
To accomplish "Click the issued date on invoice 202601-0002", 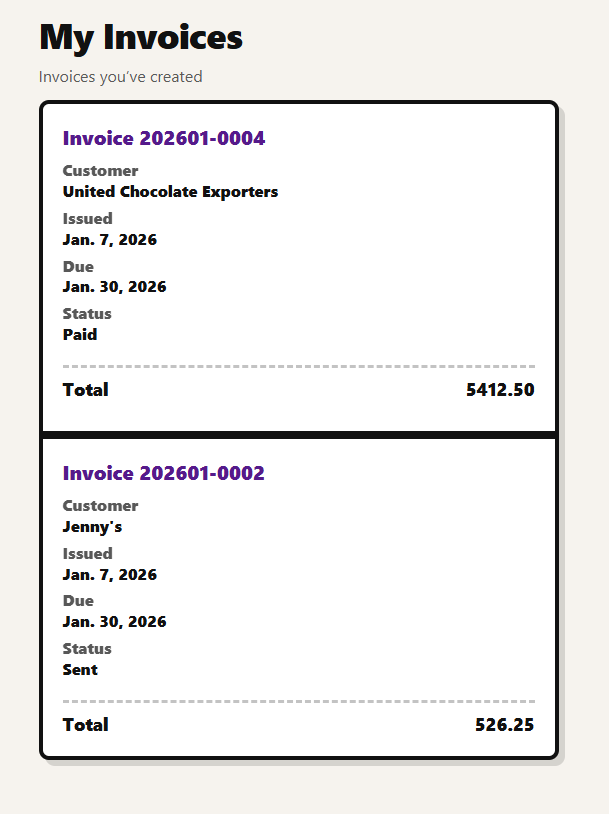I will click(110, 575).
